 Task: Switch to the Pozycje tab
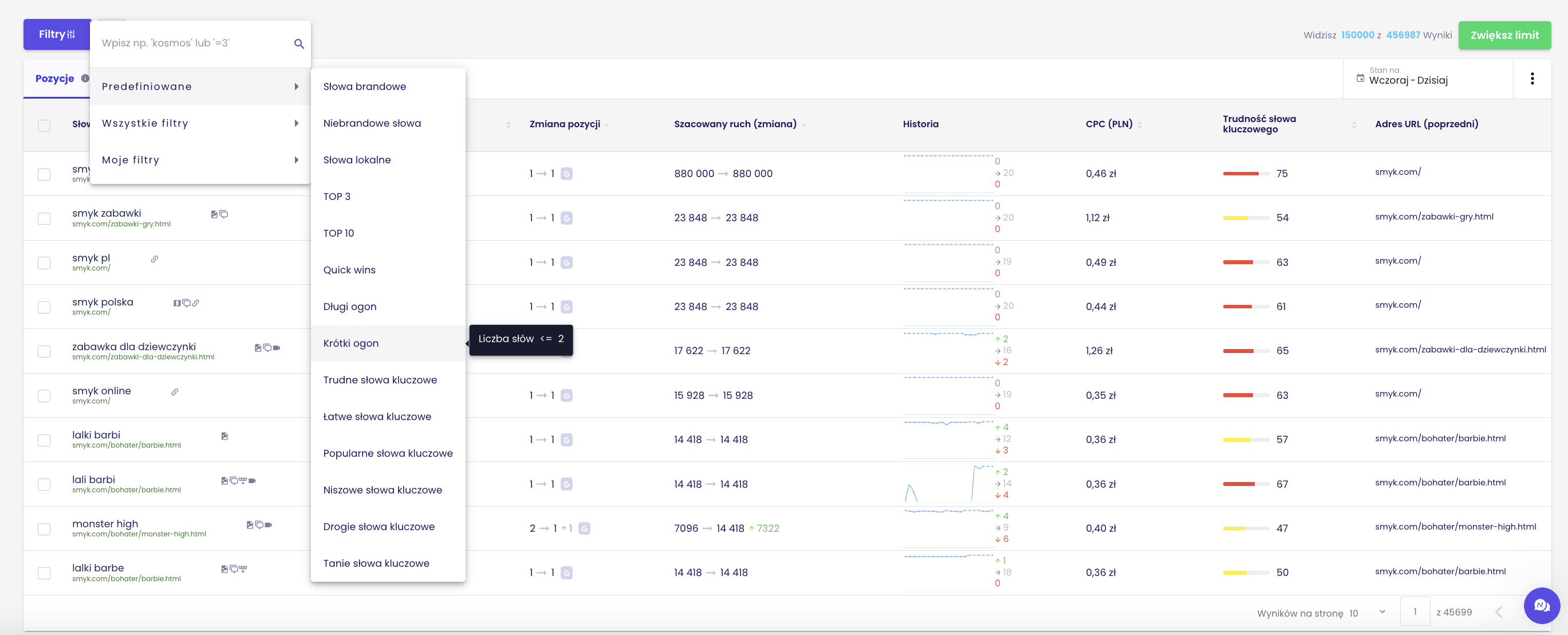coord(55,79)
